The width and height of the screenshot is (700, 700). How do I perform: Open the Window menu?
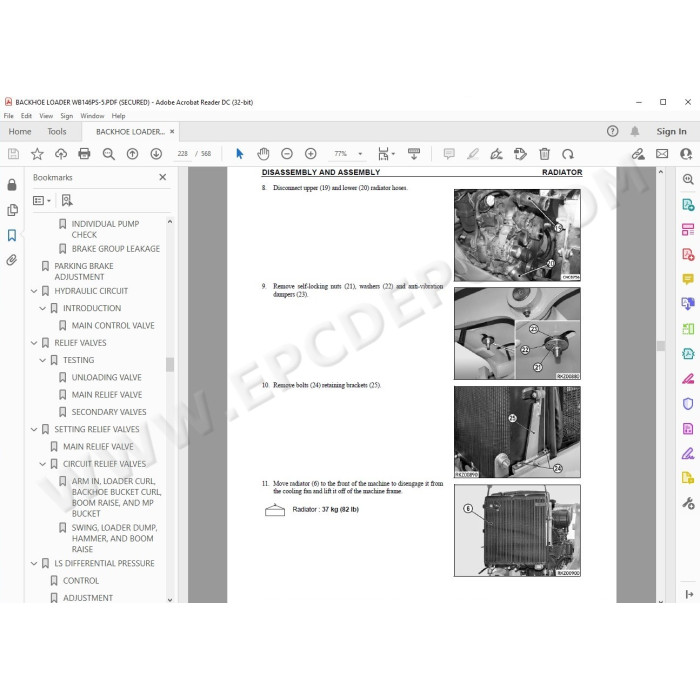(x=92, y=116)
